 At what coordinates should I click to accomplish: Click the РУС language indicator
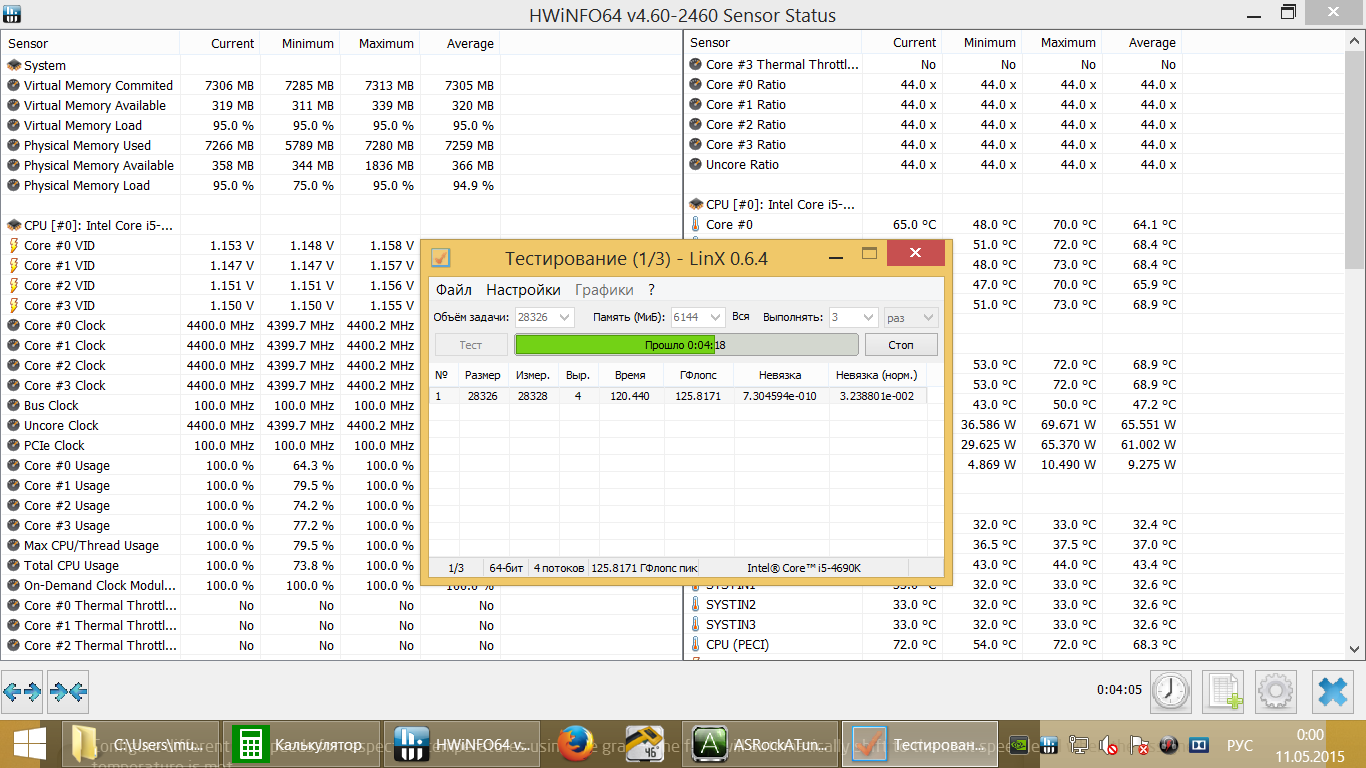[1240, 745]
